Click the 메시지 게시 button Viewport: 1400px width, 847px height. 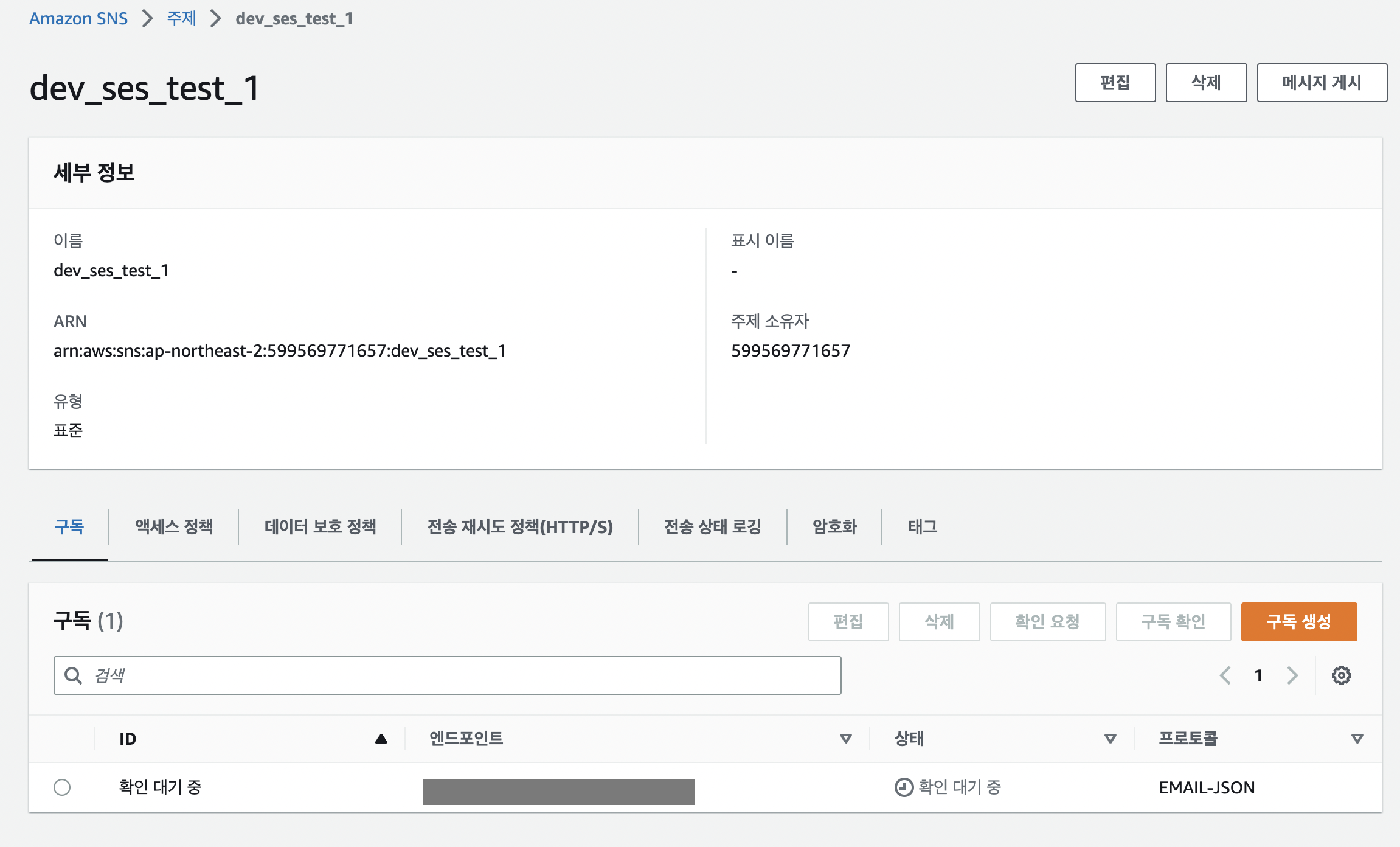[x=1322, y=83]
